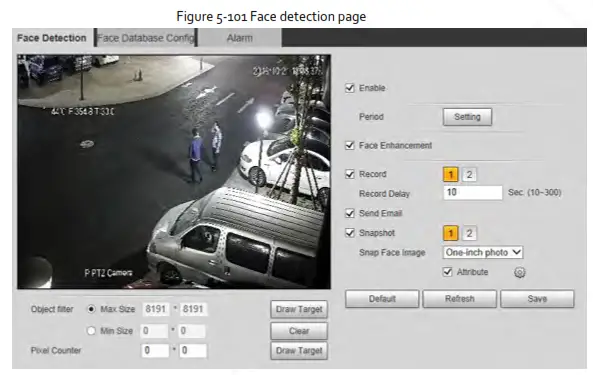Click the Sec. (10~300) range text
Image resolution: width=593 pixels, height=375 pixels.
534,192
